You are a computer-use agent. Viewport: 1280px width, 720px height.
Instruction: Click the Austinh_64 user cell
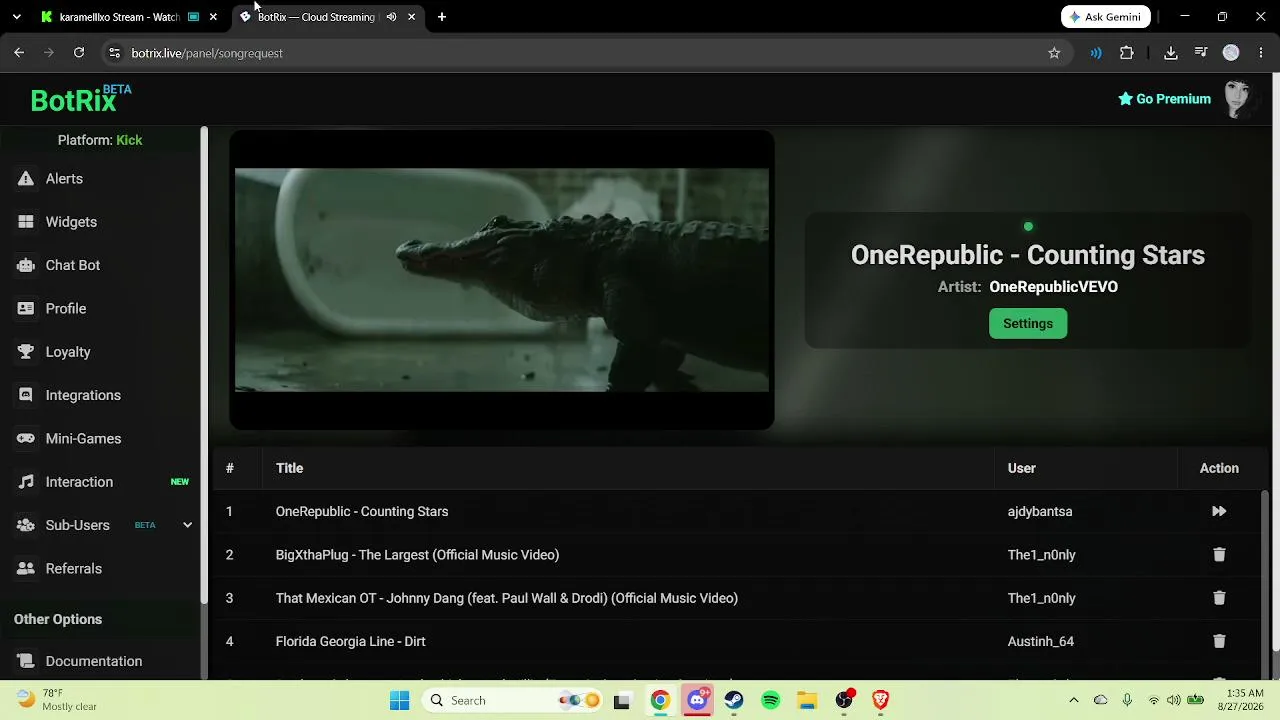click(x=1041, y=641)
